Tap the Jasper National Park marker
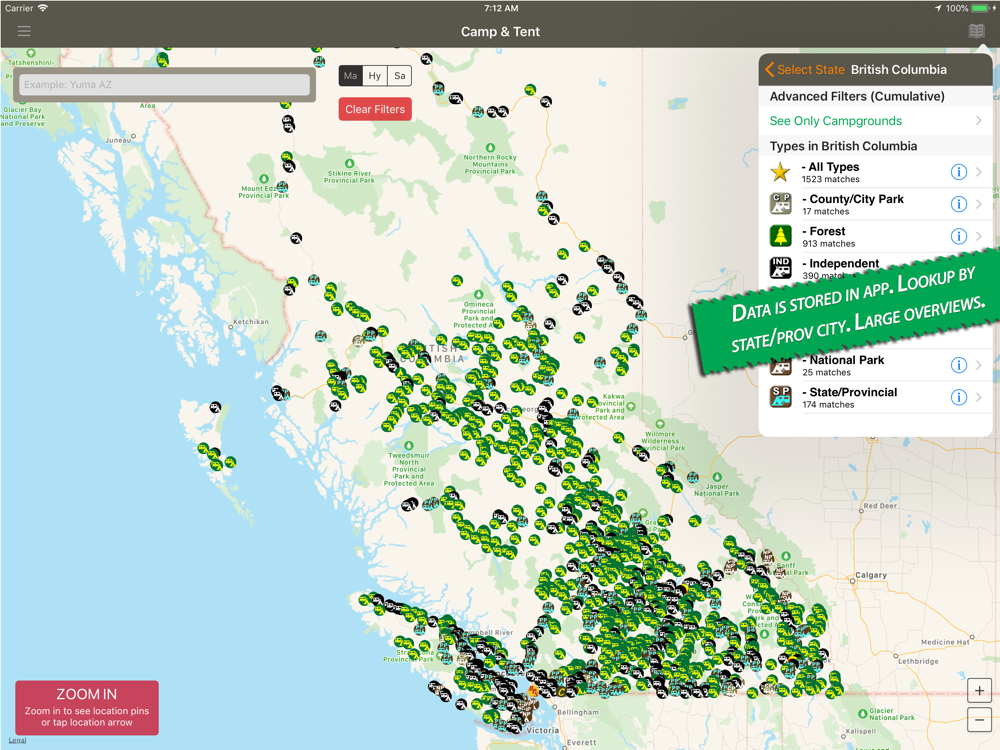Image resolution: width=1000 pixels, height=750 pixels. 717,477
